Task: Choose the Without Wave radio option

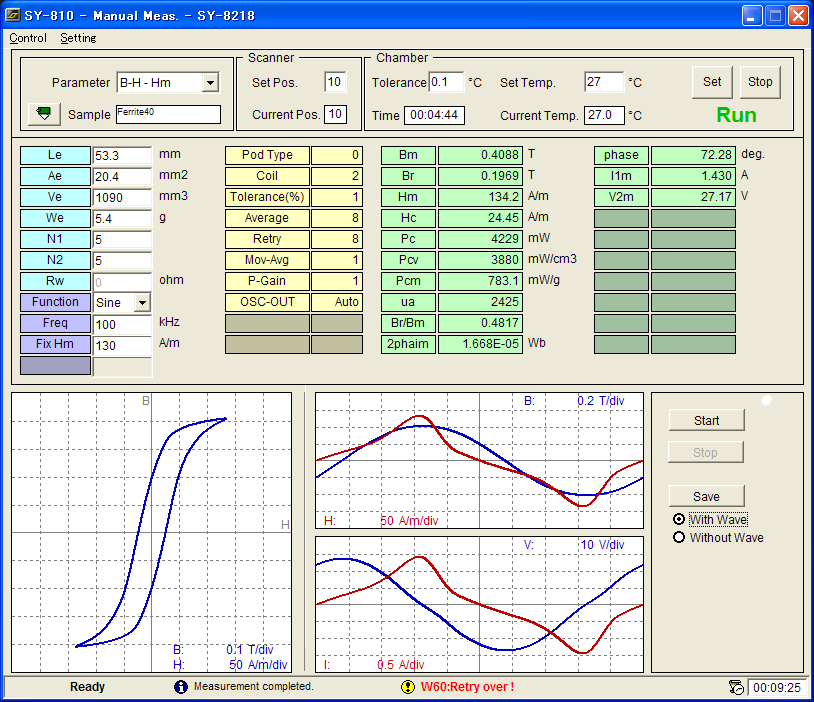Action: (x=680, y=538)
